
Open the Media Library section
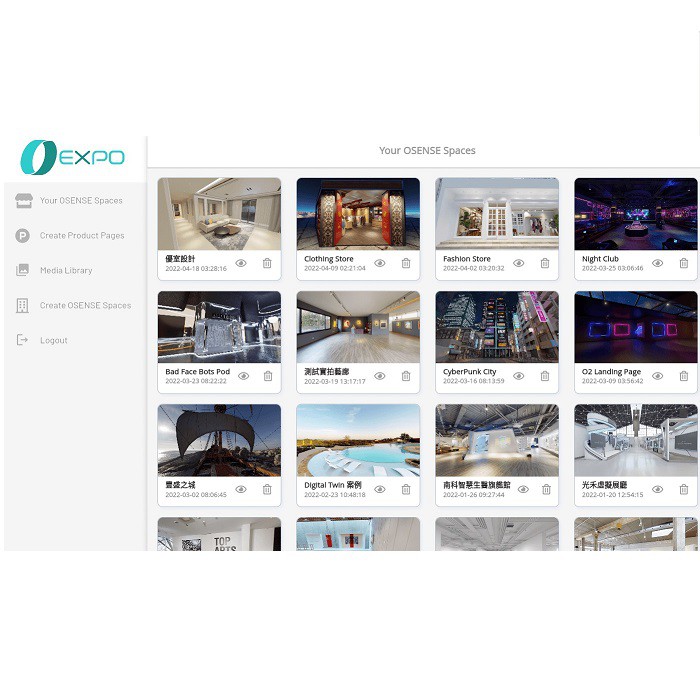pos(66,271)
